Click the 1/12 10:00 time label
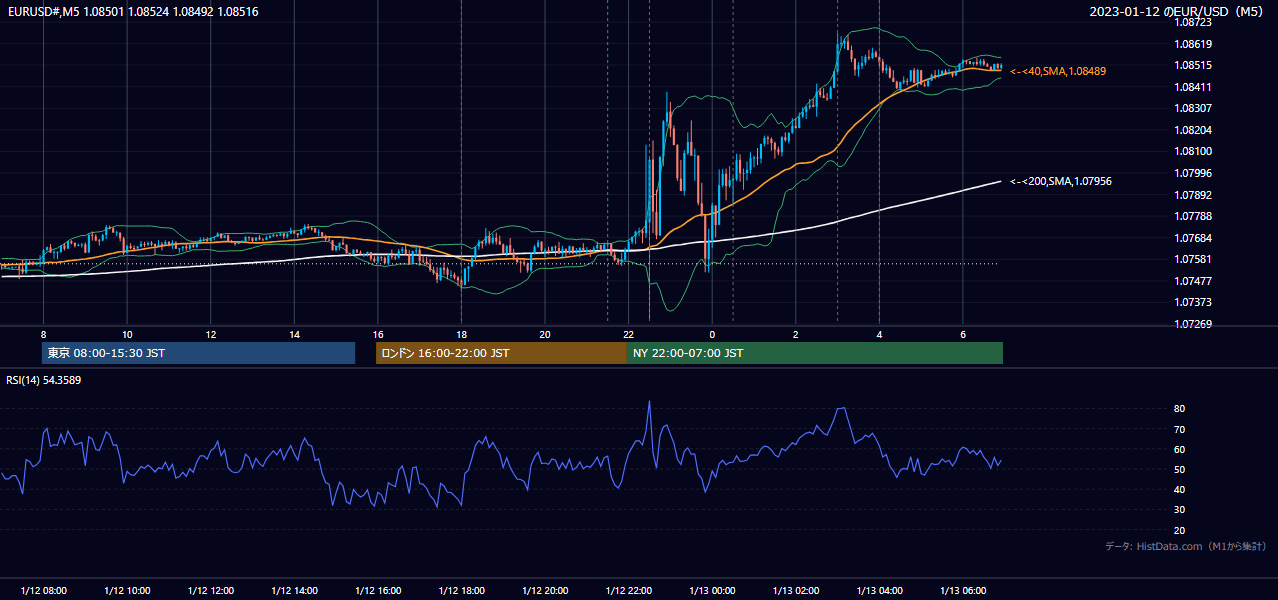 pos(127,590)
